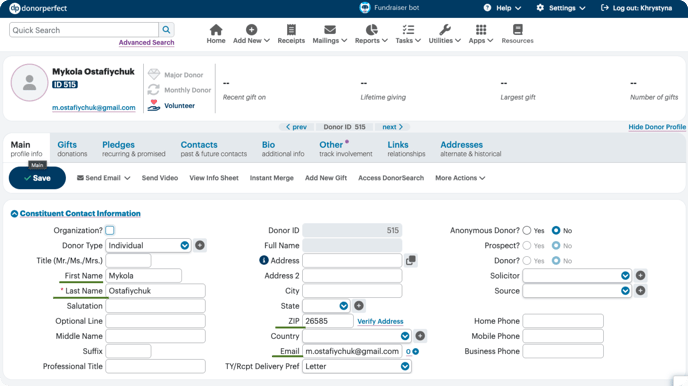Select Yes for Anonymous Donor
Viewport: 688px width, 386px height.
pos(527,230)
